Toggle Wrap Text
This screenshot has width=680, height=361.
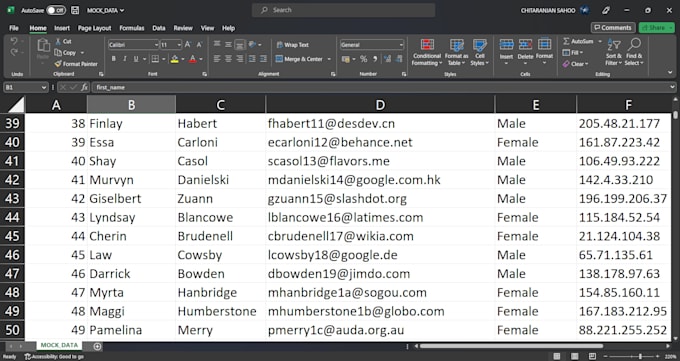tap(293, 45)
